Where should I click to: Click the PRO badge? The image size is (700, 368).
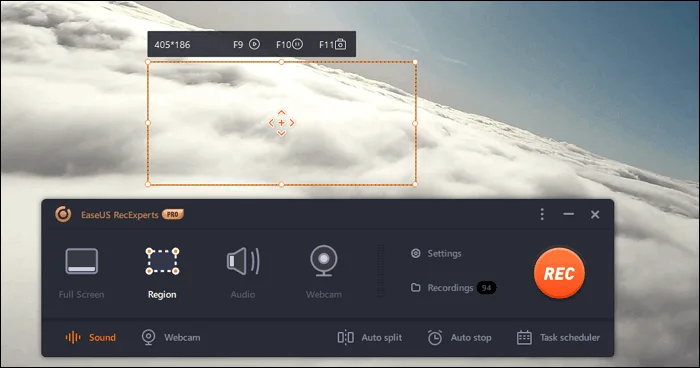click(x=173, y=214)
